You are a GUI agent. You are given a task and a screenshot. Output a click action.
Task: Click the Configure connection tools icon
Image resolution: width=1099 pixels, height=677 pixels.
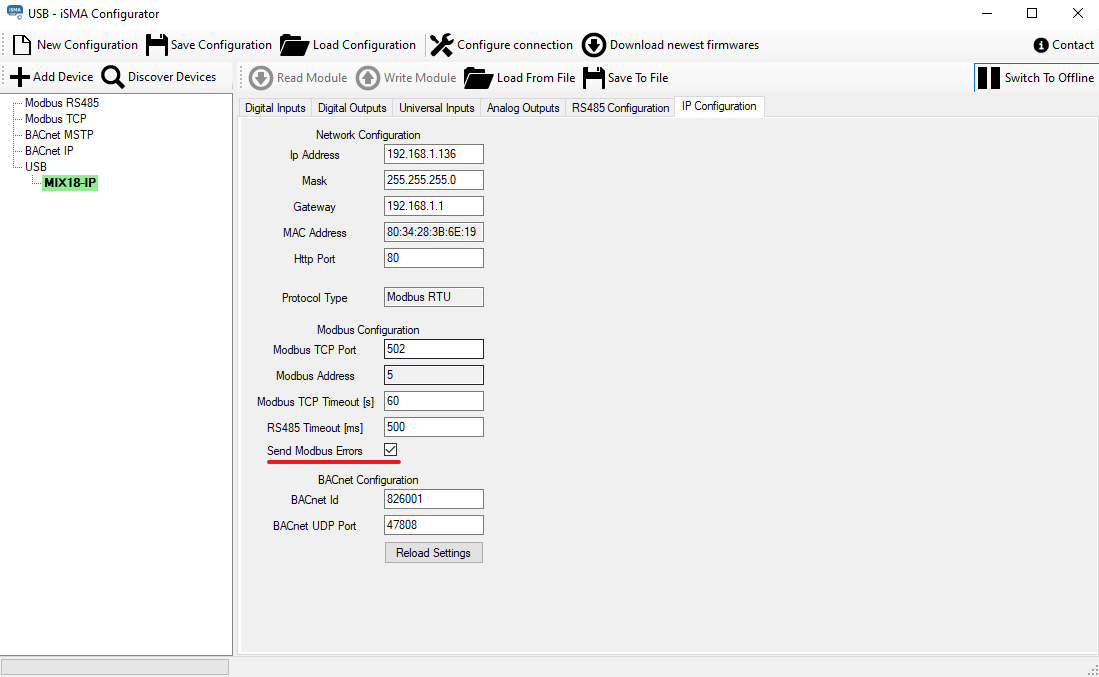(x=441, y=45)
